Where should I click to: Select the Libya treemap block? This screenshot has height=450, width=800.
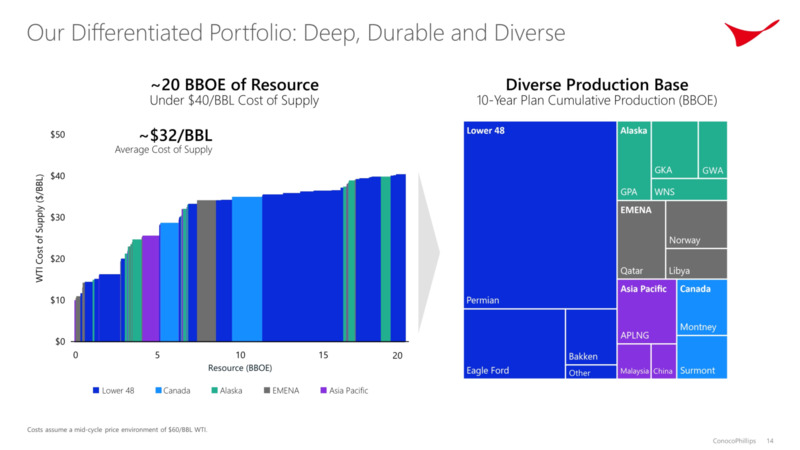[696, 264]
